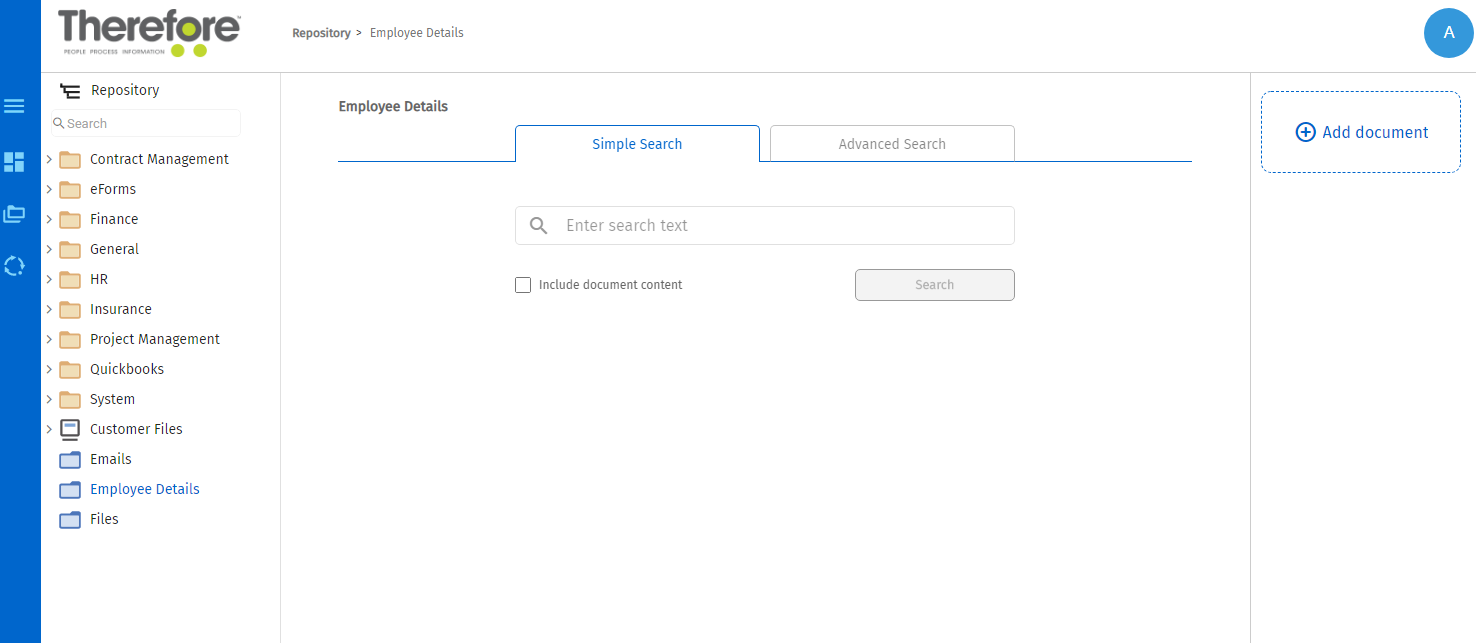Enable Include document content checkbox
Screen dimensions: 1476x643
pyautogui.click(x=523, y=285)
